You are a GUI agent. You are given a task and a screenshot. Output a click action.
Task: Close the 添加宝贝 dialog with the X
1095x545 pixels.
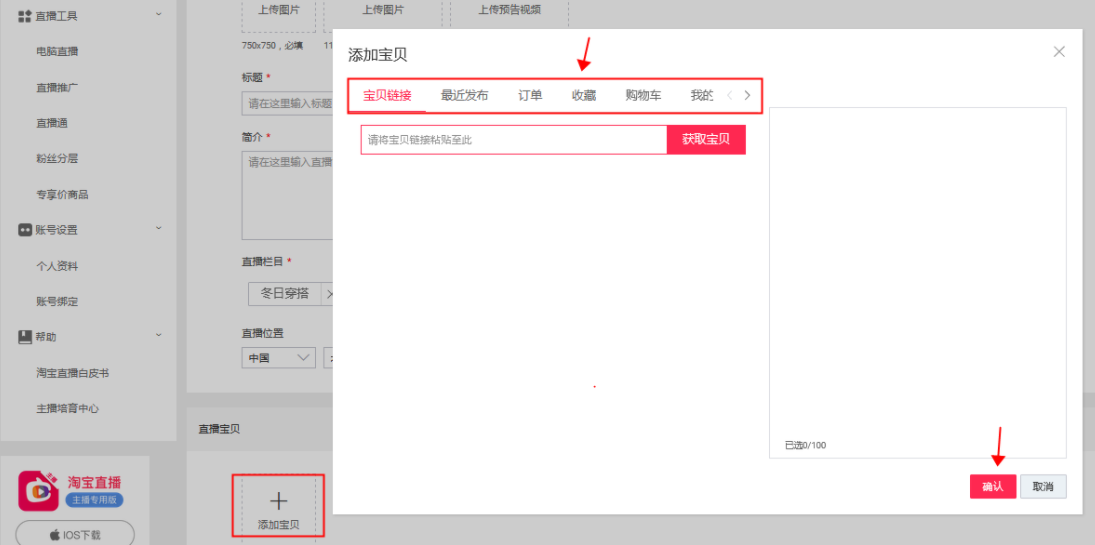[x=1059, y=52]
